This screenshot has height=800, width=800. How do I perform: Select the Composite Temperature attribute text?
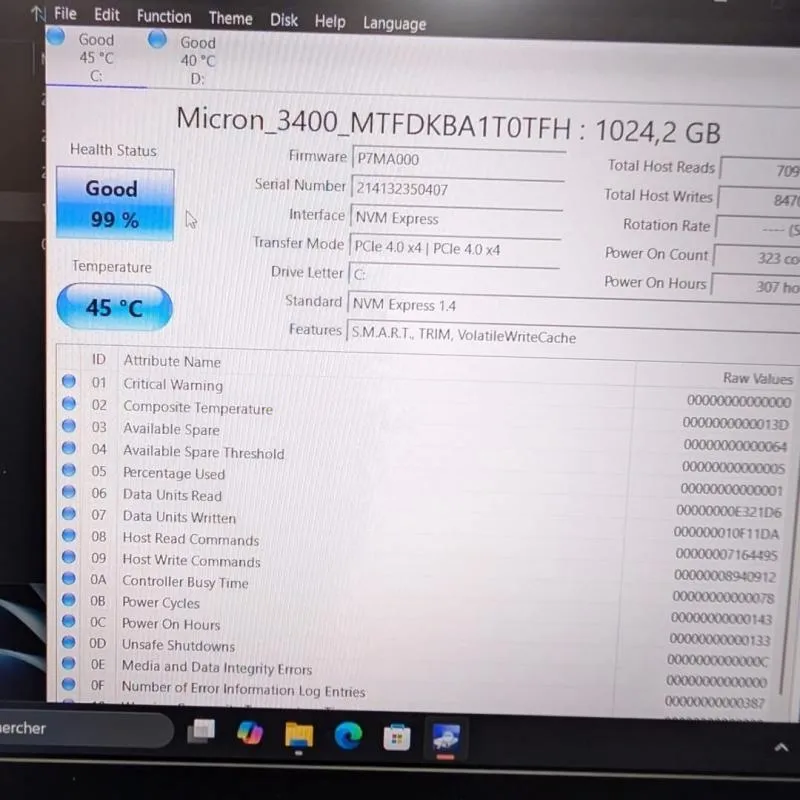click(x=198, y=408)
